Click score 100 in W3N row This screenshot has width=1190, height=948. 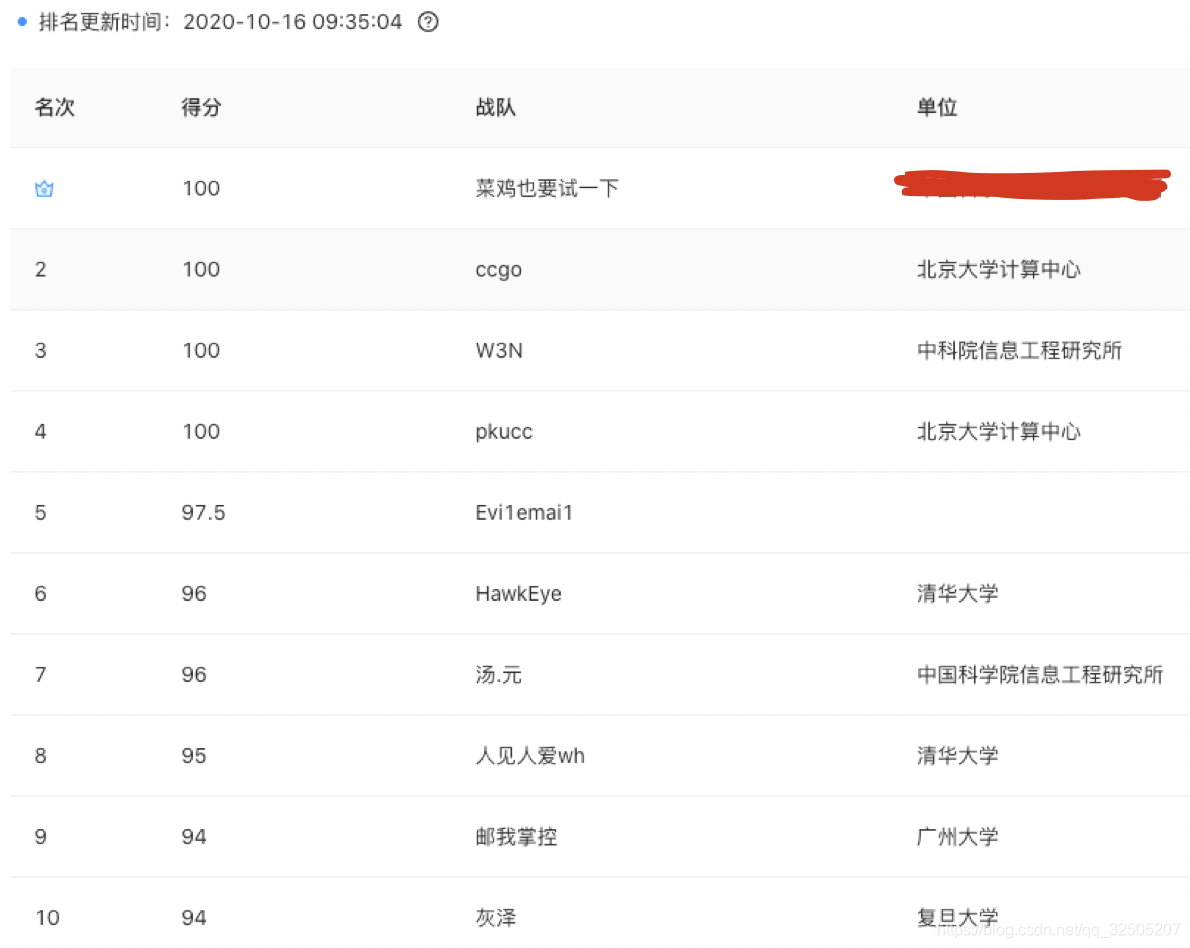click(x=201, y=351)
